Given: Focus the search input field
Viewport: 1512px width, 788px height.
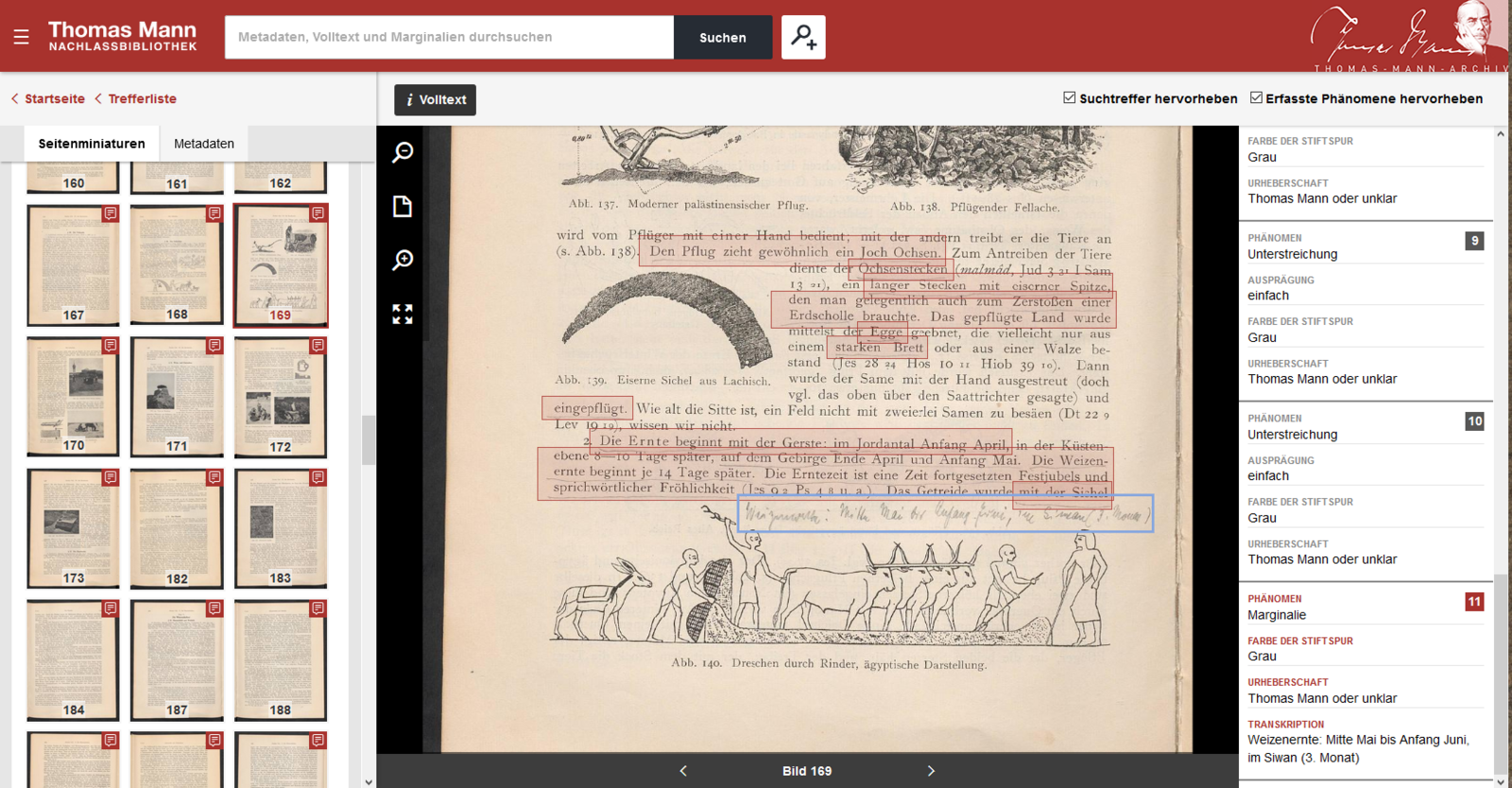Looking at the screenshot, I should pyautogui.click(x=449, y=37).
